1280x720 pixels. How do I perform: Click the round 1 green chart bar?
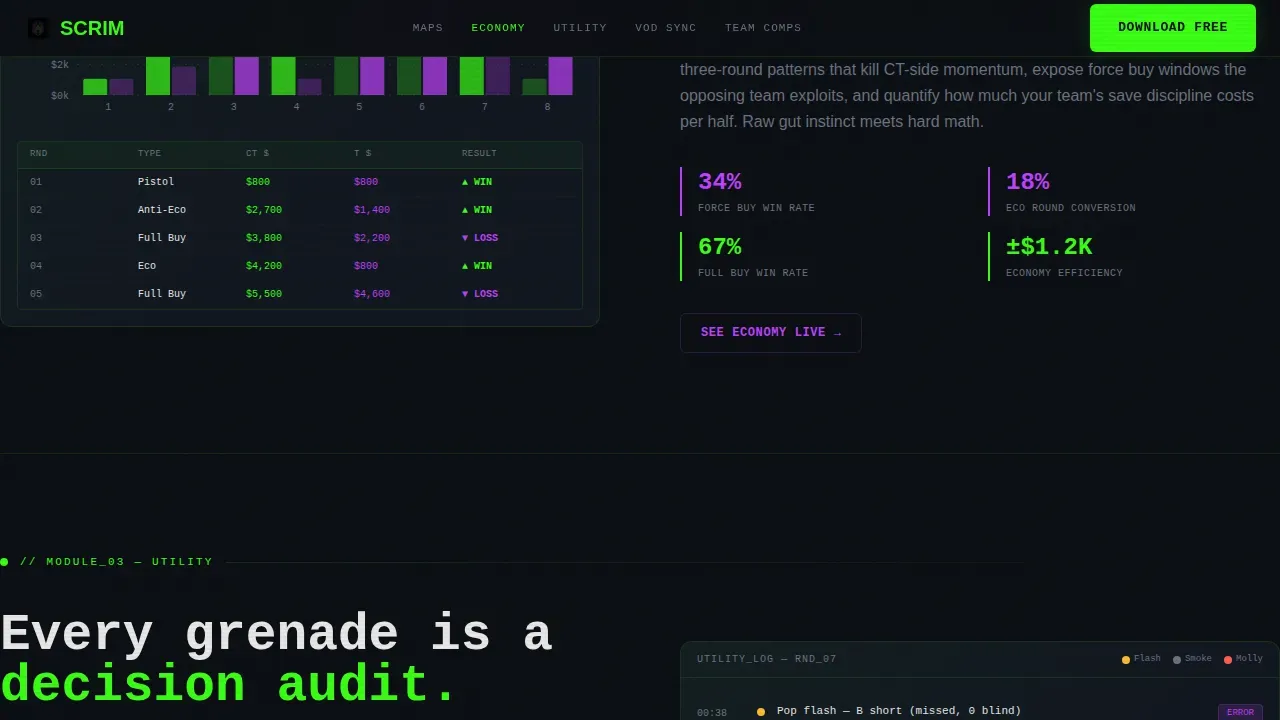coord(95,87)
